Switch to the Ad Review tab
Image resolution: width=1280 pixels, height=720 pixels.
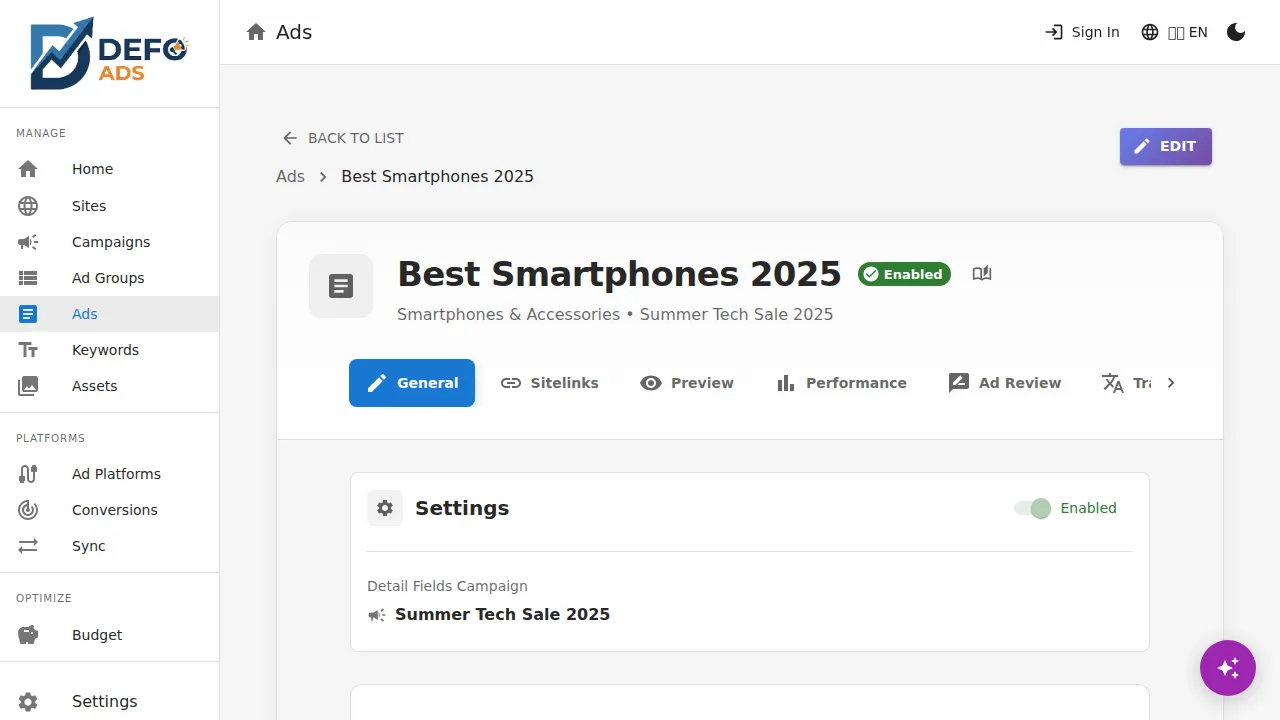pyautogui.click(x=1004, y=383)
